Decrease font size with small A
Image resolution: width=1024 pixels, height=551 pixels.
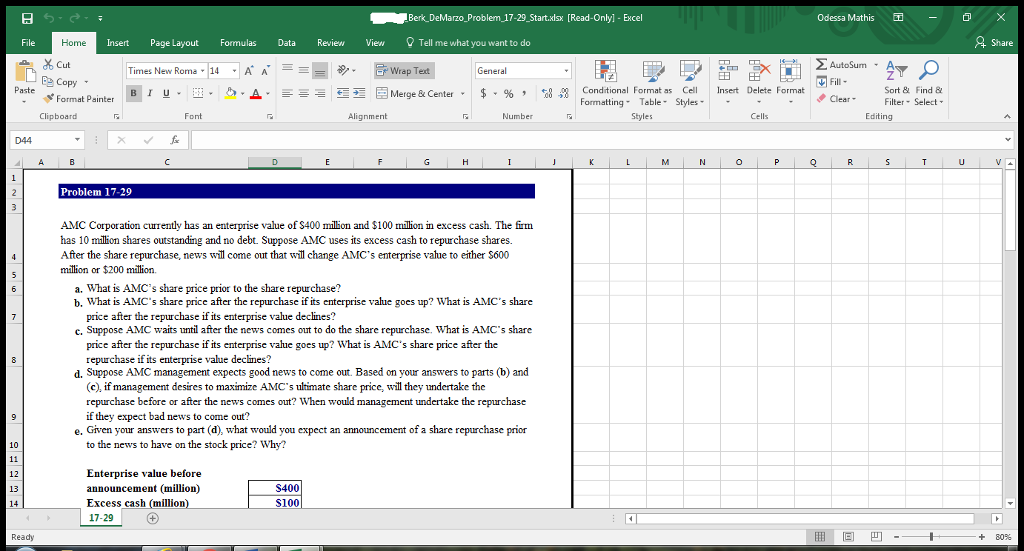(264, 71)
